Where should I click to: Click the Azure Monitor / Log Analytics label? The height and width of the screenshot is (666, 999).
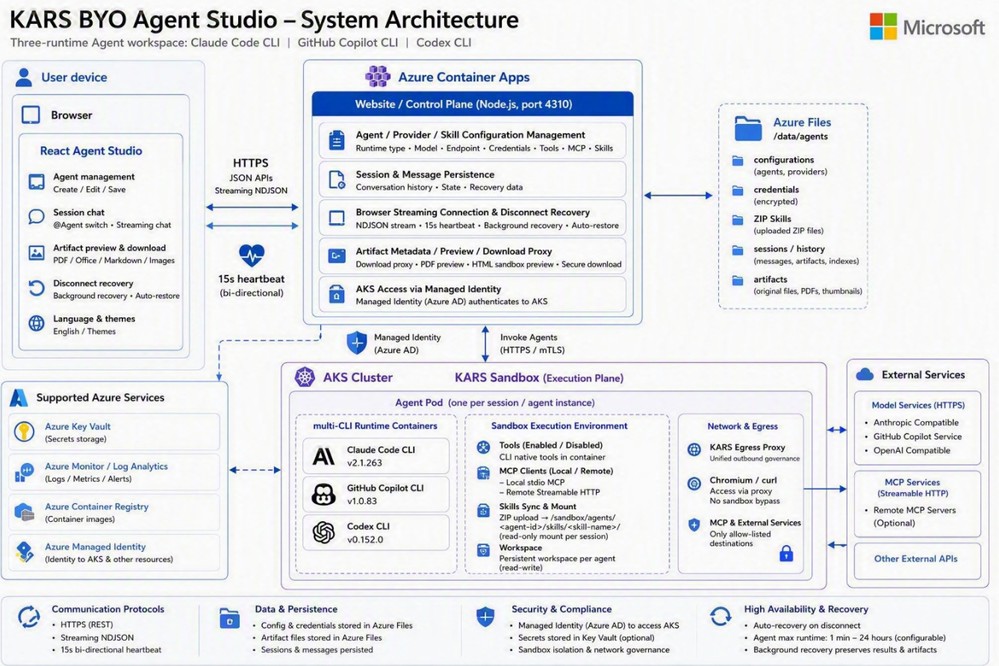(106, 467)
